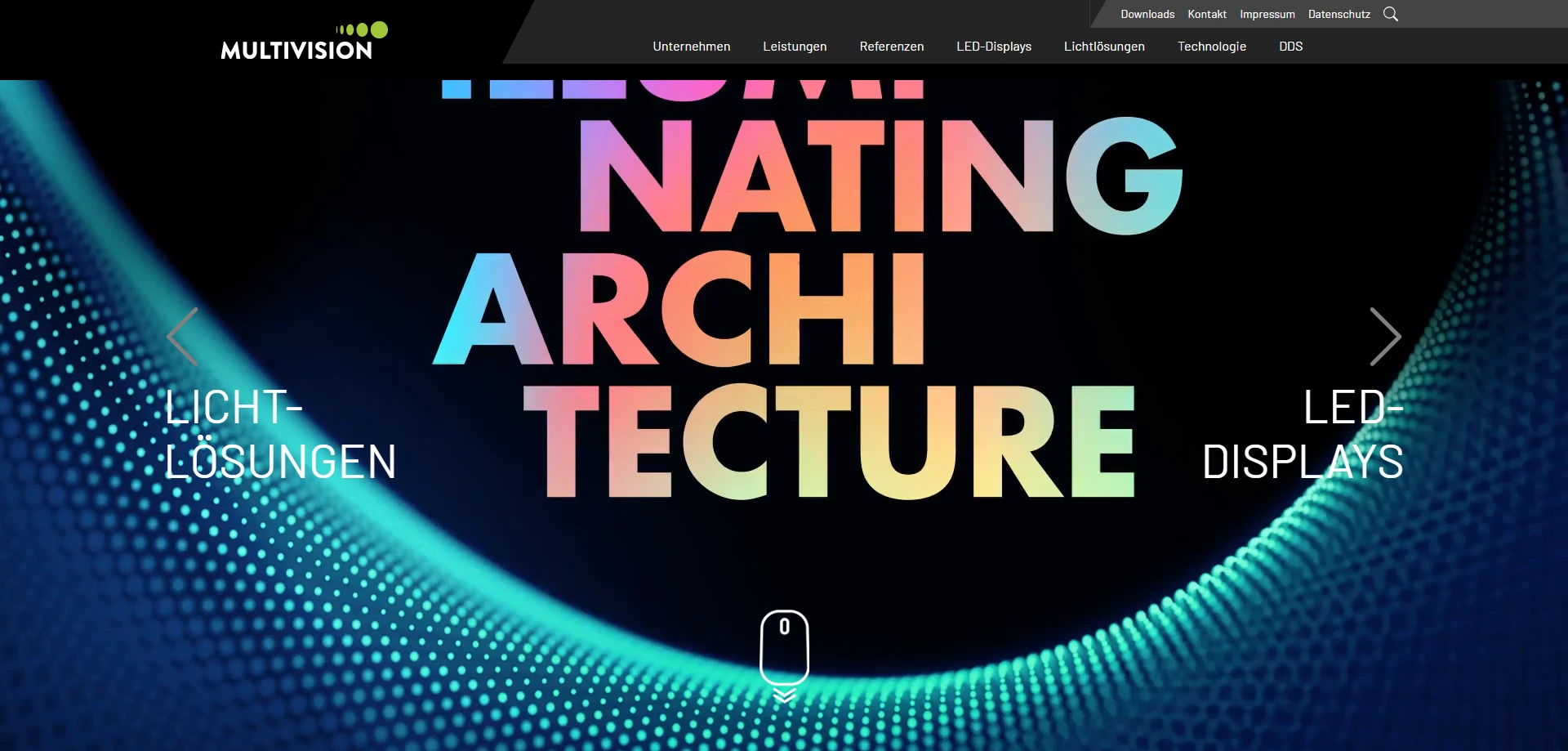Viewport: 1568px width, 751px height.
Task: Open the DDS menu item
Action: [1291, 47]
